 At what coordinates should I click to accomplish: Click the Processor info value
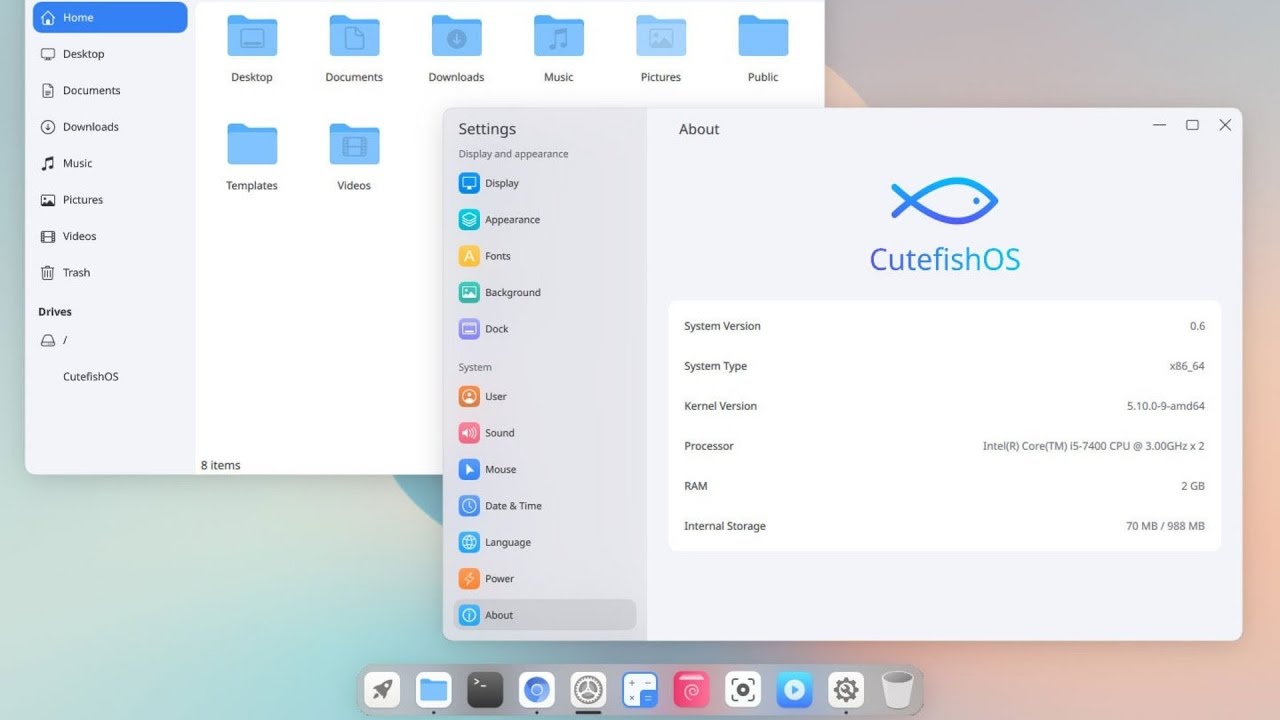pos(1093,446)
